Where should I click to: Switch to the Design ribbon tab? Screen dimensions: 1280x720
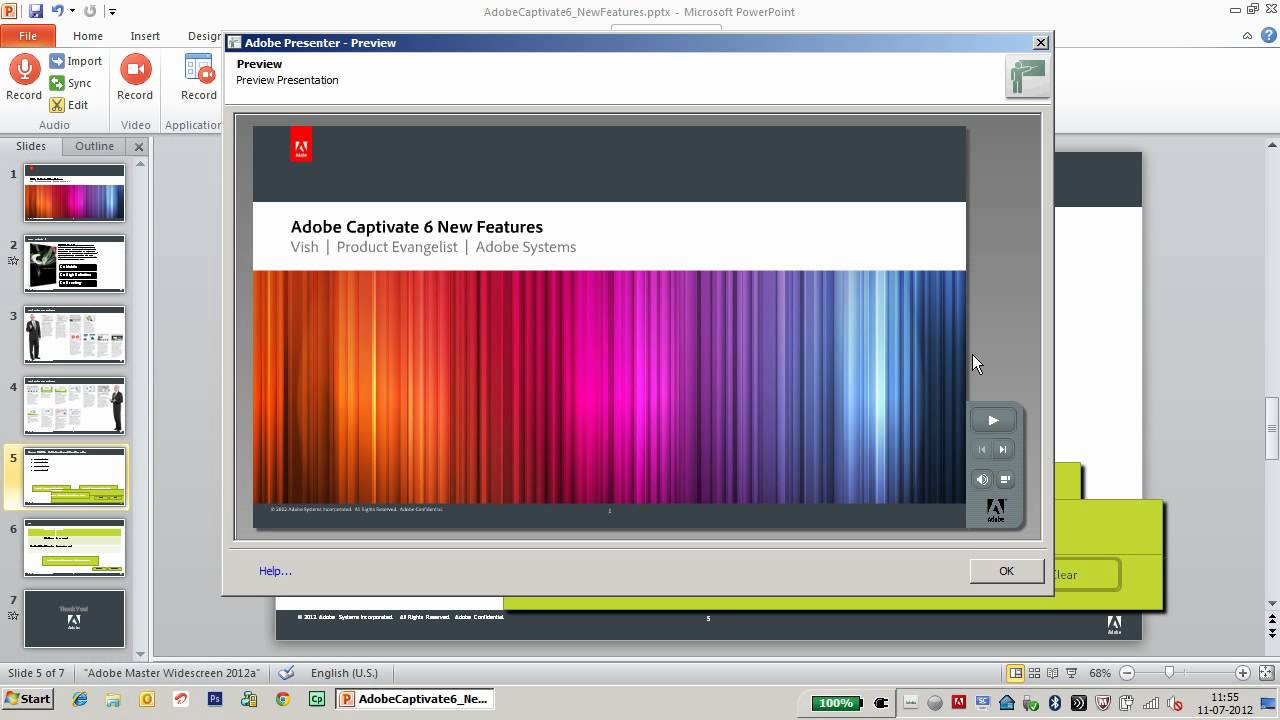pos(204,35)
